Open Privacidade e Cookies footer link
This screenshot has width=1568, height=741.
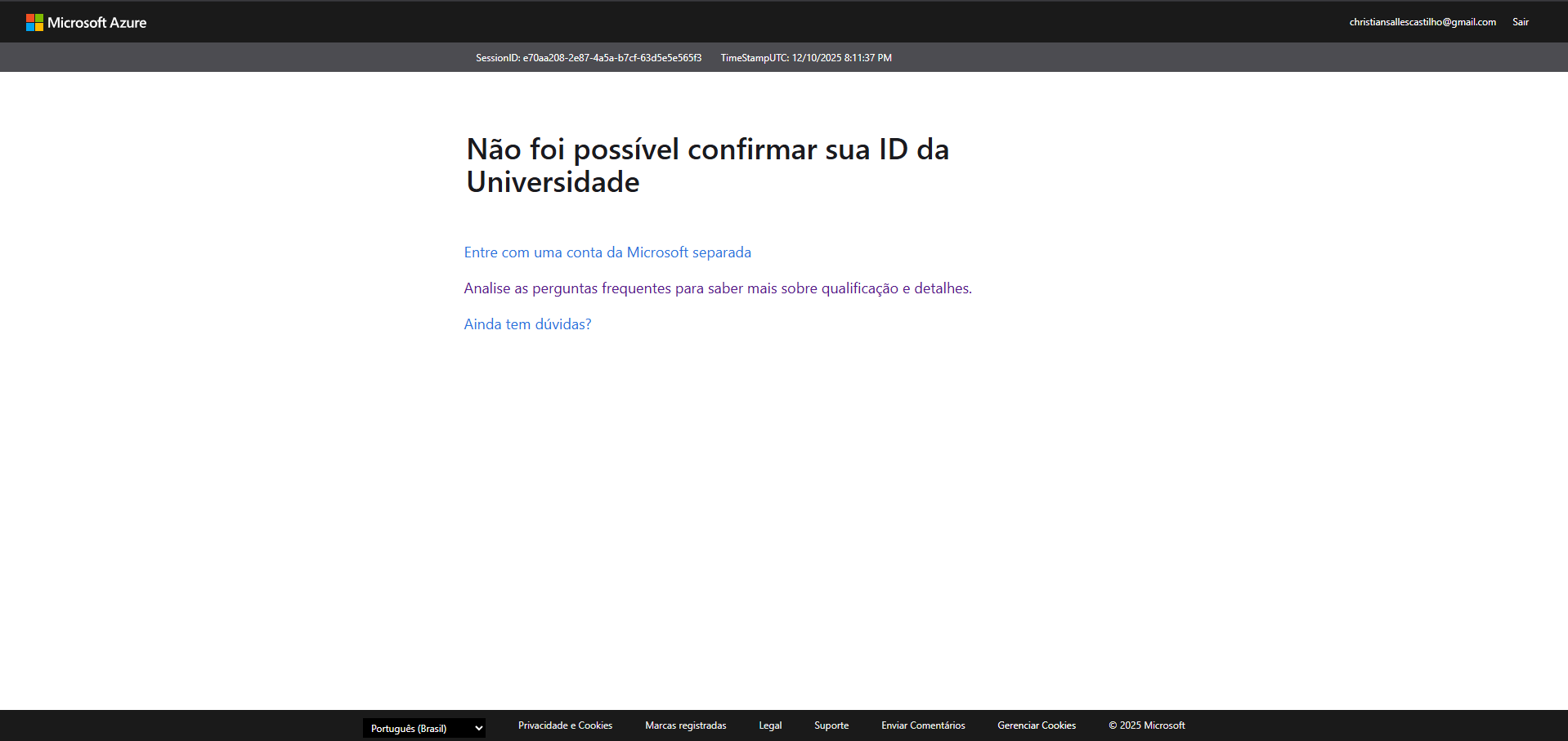point(565,725)
